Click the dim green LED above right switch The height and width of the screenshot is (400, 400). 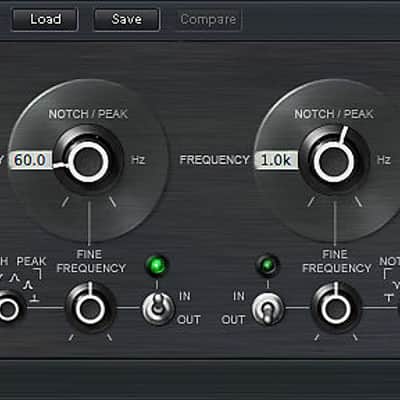coord(268,265)
